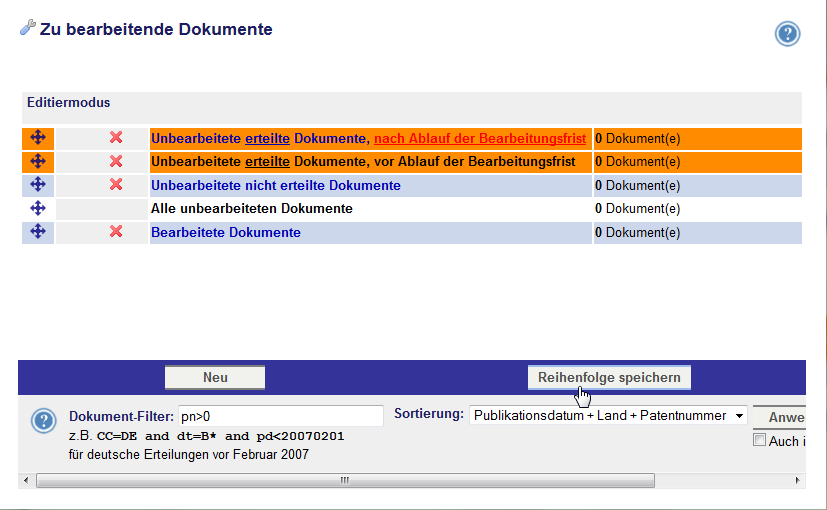The width and height of the screenshot is (827, 510).
Task: Click the horizontal scrollbar thumb
Action: 345,480
